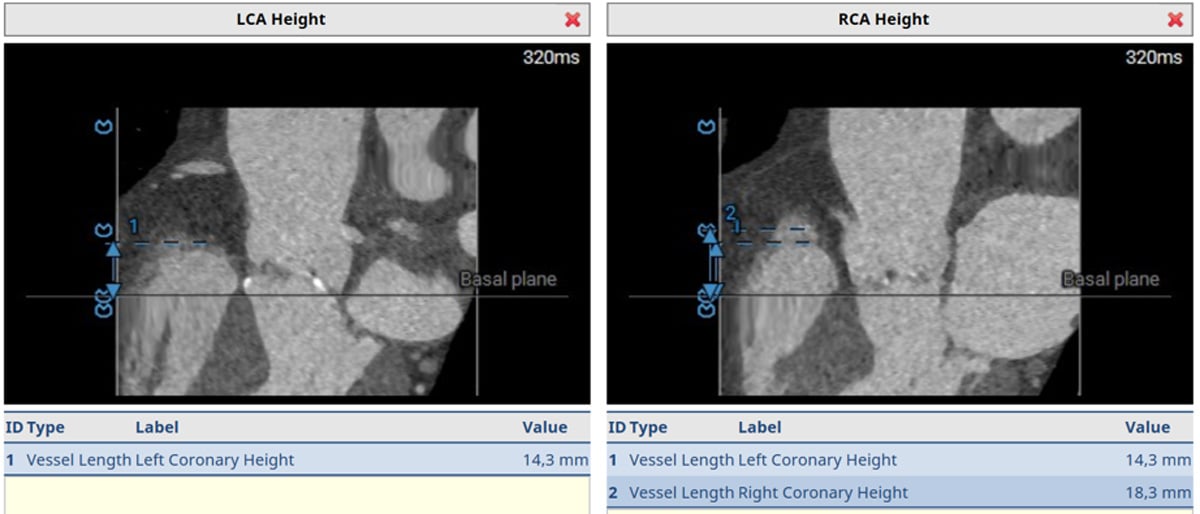Click lowest marker icon in LCA Height view
The width and height of the screenshot is (1200, 514).
[x=104, y=309]
